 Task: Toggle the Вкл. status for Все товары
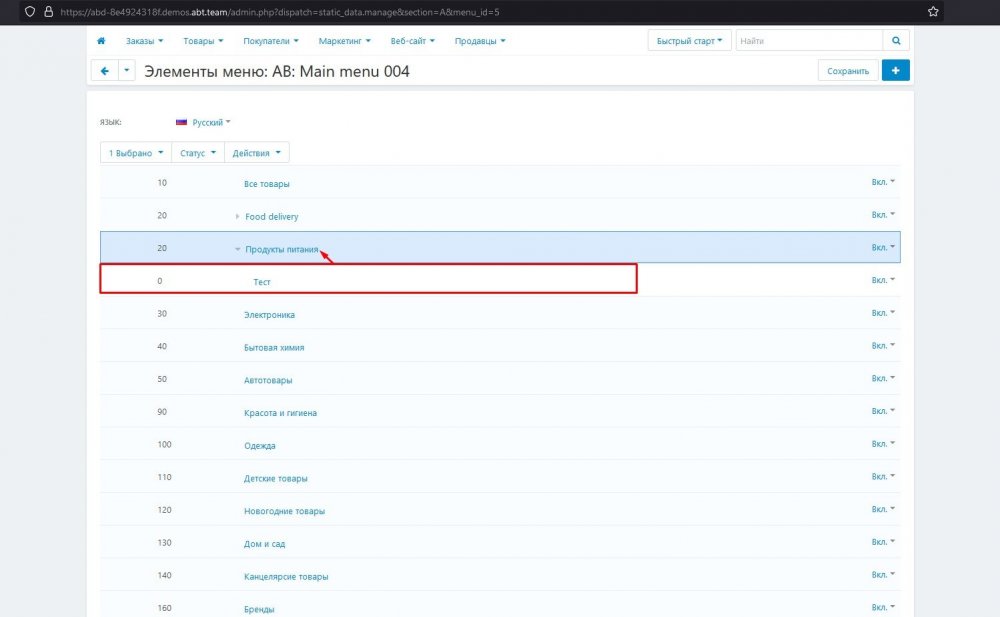883,182
